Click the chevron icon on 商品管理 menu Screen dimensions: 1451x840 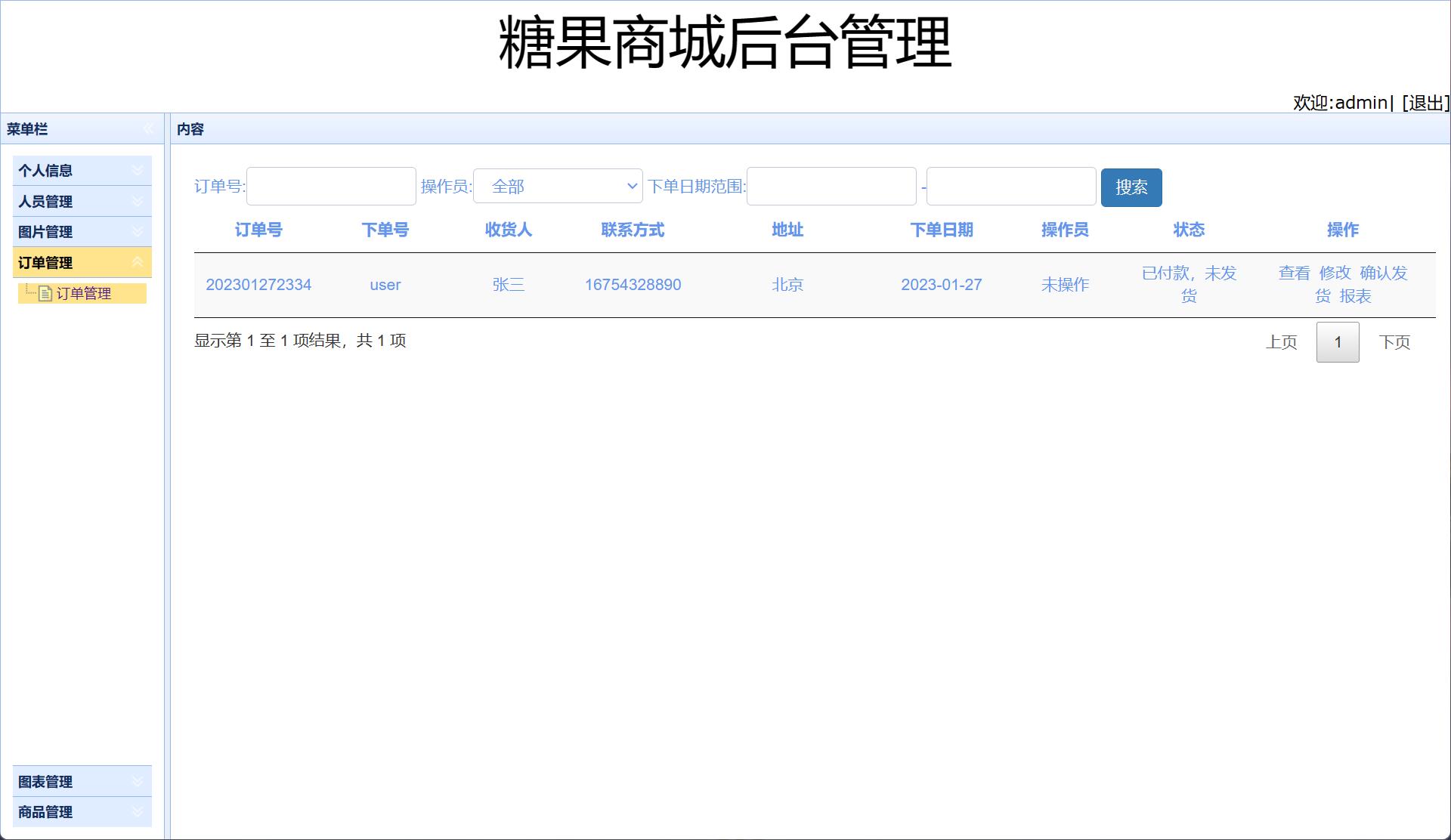click(138, 812)
